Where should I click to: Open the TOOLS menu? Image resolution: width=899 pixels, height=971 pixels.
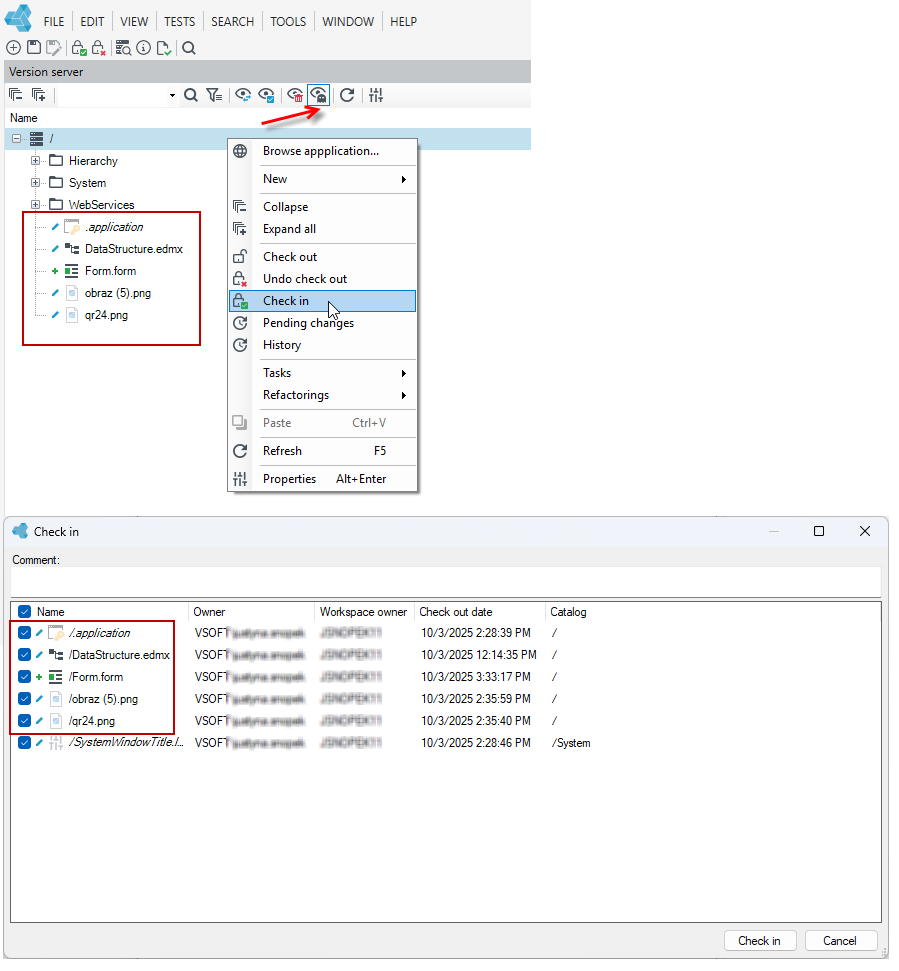(x=288, y=22)
